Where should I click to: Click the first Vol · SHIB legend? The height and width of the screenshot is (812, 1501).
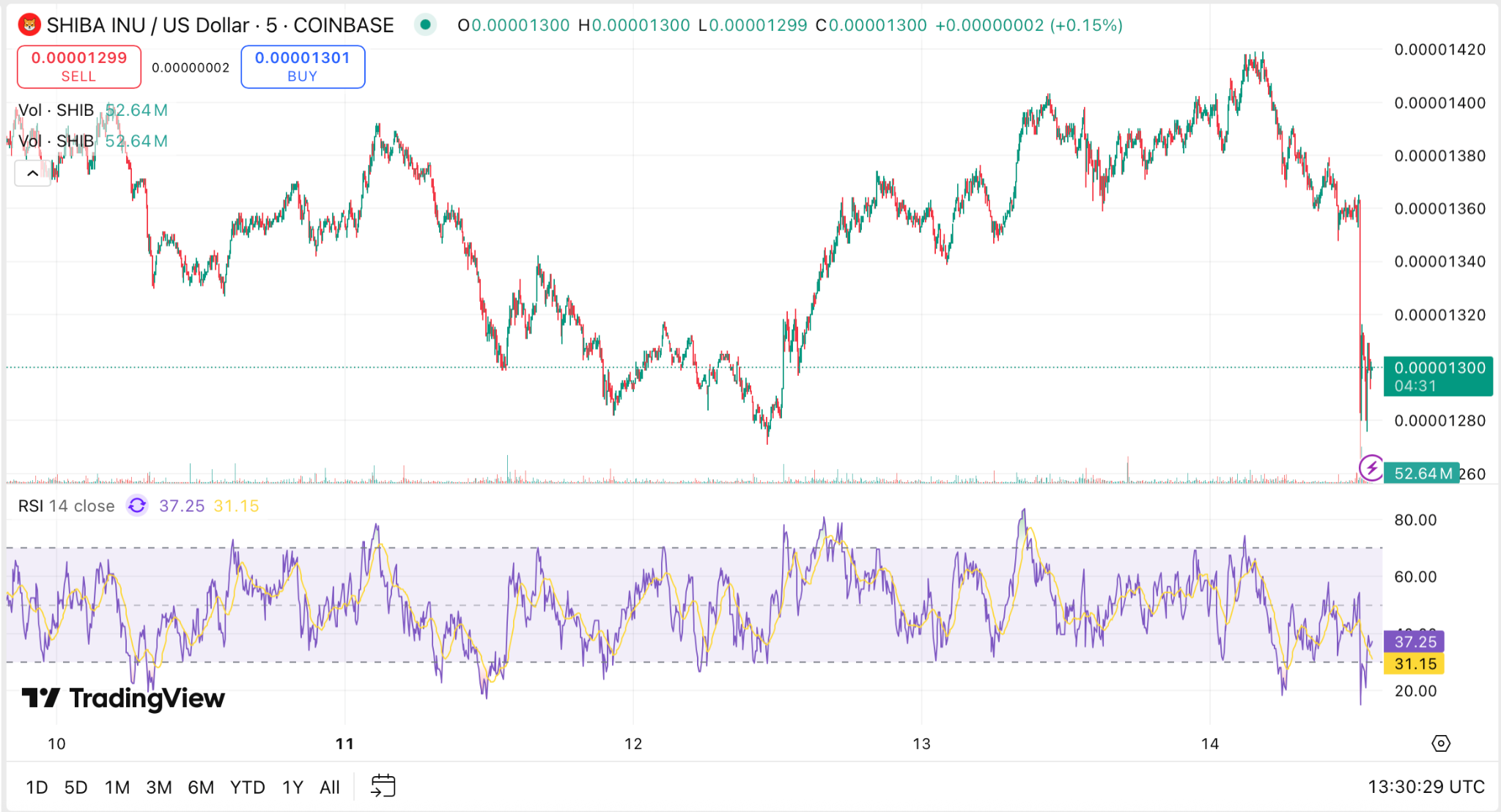56,110
